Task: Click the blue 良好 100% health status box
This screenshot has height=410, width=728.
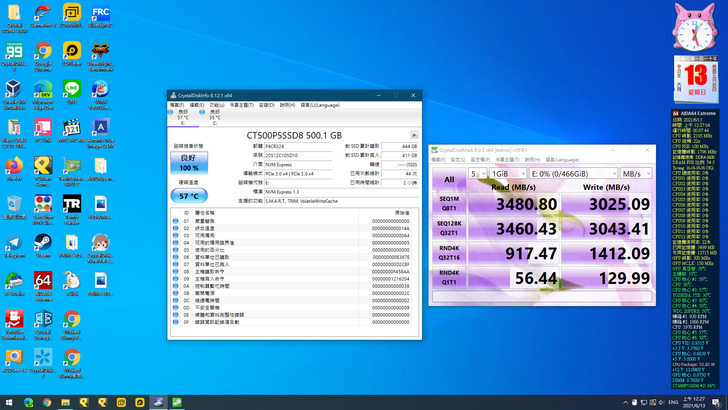Action: click(188, 164)
